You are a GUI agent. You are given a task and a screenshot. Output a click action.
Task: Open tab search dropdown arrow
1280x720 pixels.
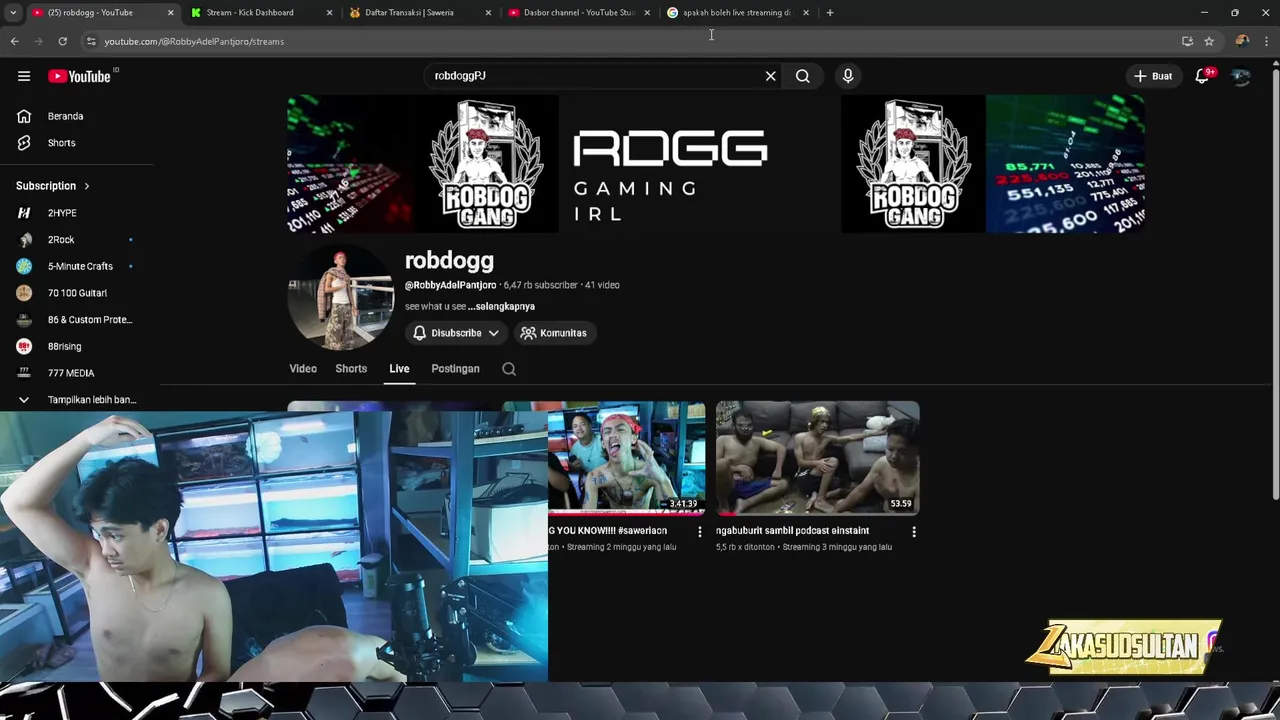click(x=13, y=13)
